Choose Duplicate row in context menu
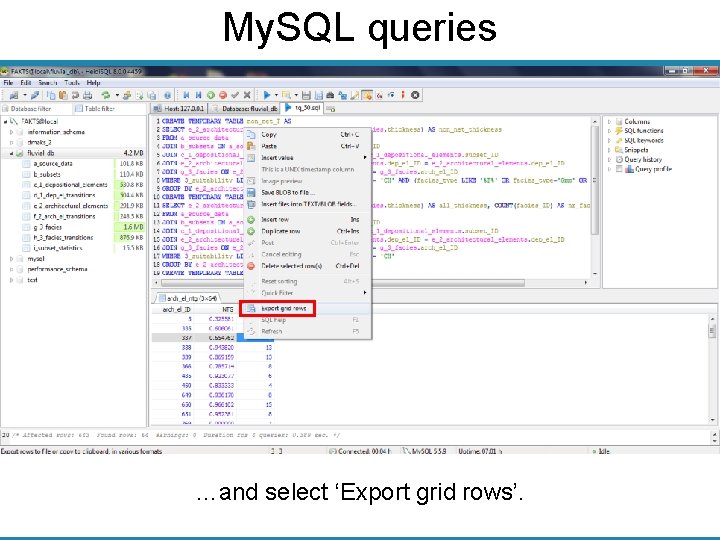 [x=308, y=231]
